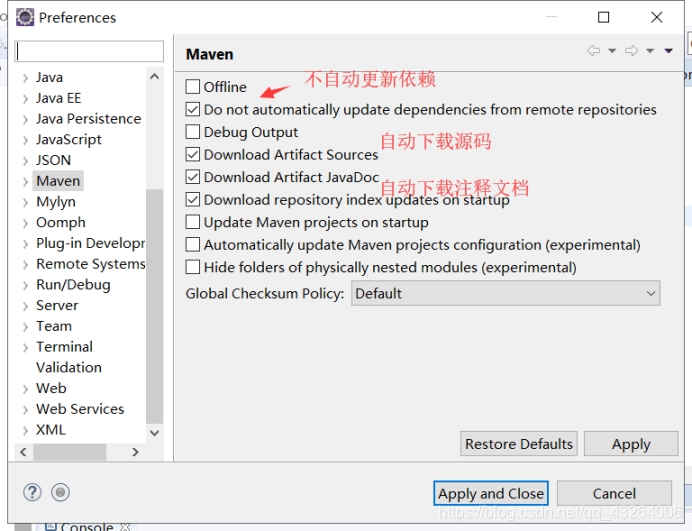Open the preferences view menu triangle
Image resolution: width=692 pixels, height=531 pixels.
click(x=669, y=51)
